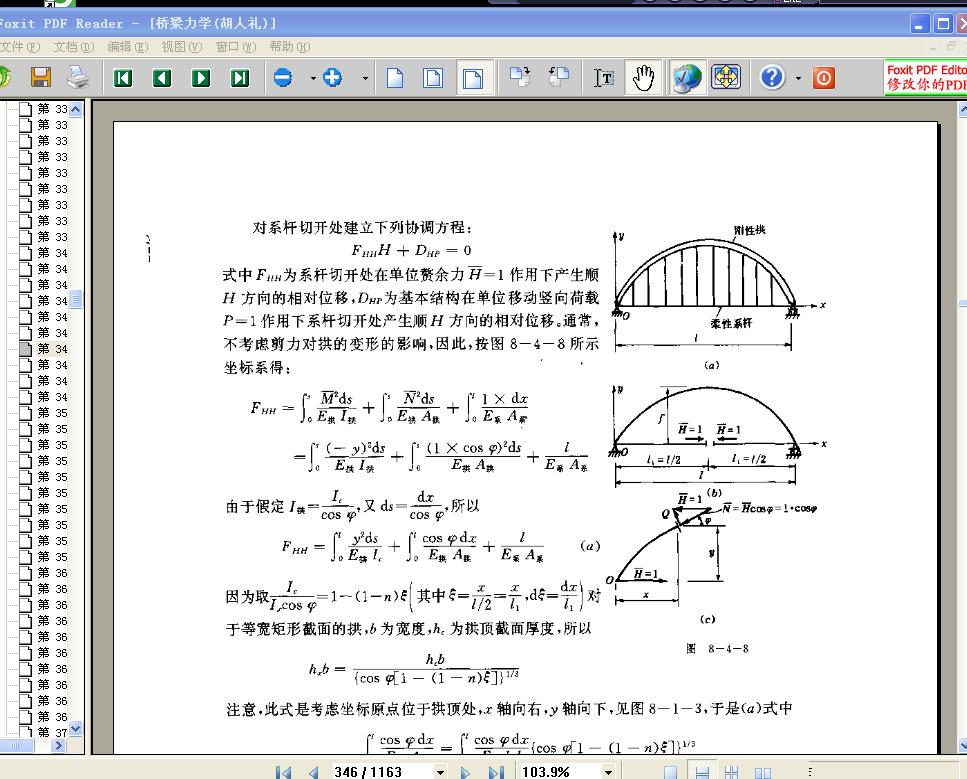Click the Foxit PDF Editor advertisement link
967x779 pixels.
pyautogui.click(x=926, y=78)
